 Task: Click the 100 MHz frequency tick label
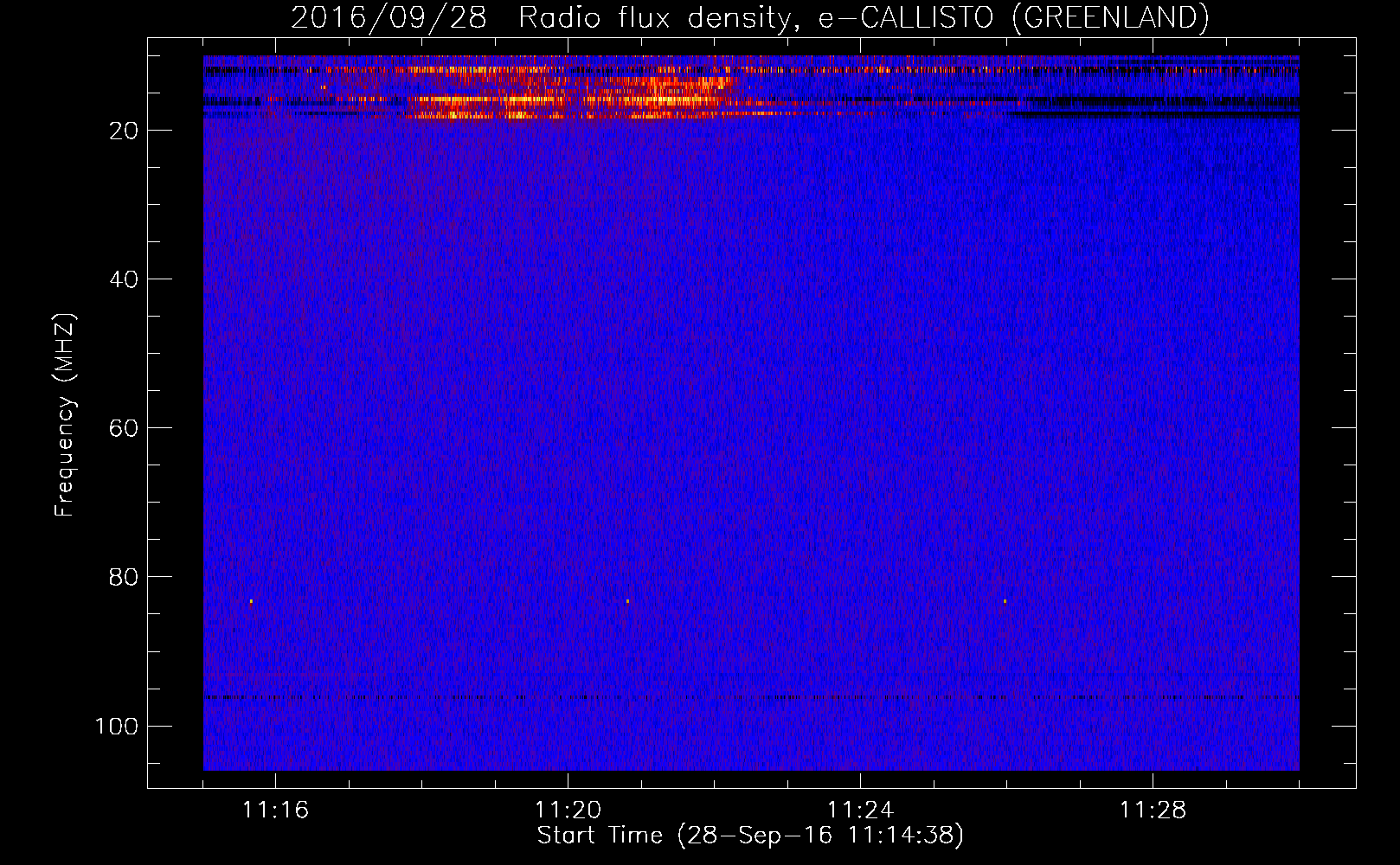pyautogui.click(x=117, y=726)
